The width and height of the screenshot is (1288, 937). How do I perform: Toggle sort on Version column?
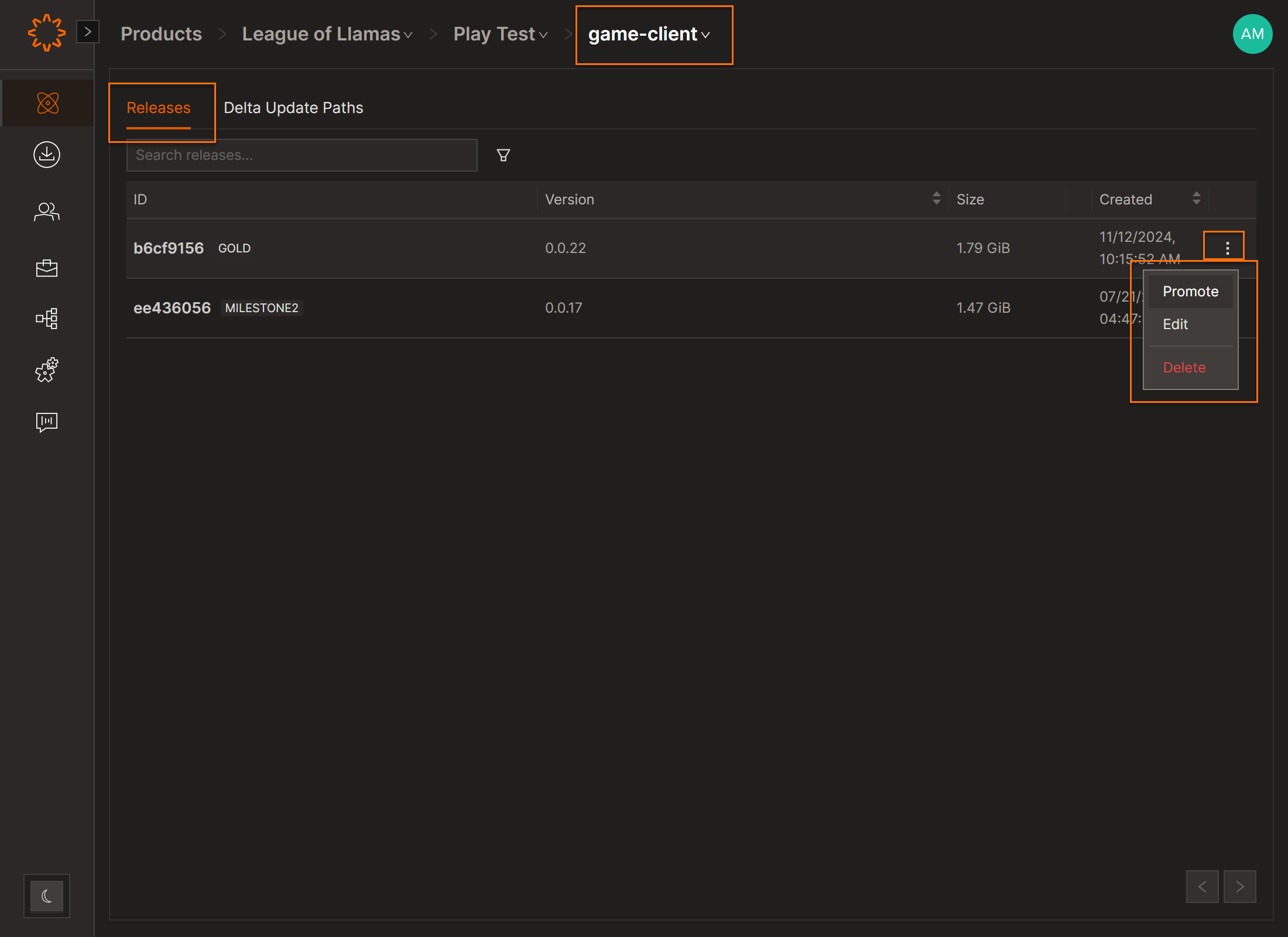tap(936, 199)
